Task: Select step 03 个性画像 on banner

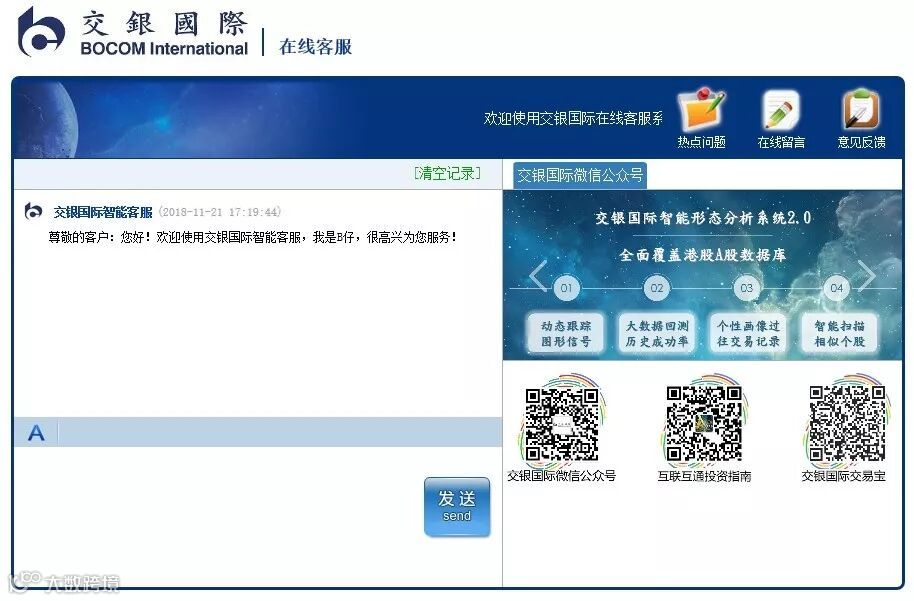Action: tap(748, 333)
